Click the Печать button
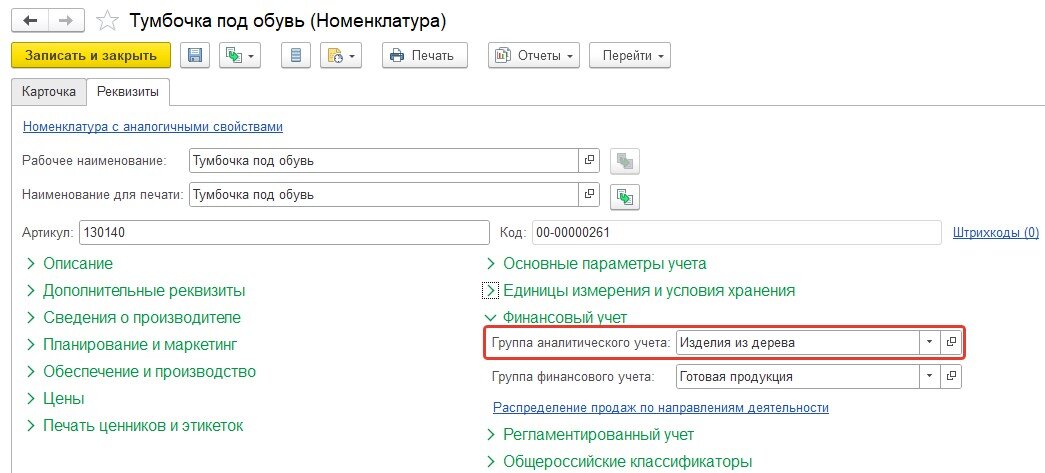Image resolution: width=1045 pixels, height=473 pixels. (425, 56)
